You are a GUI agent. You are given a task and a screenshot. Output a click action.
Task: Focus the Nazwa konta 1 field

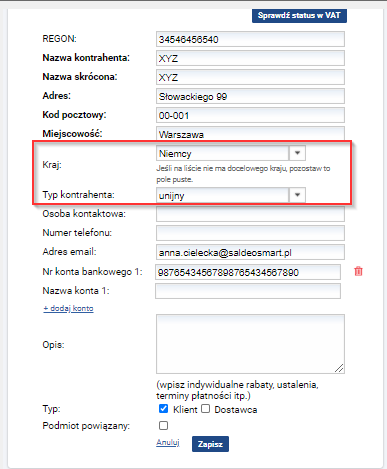tap(248, 291)
